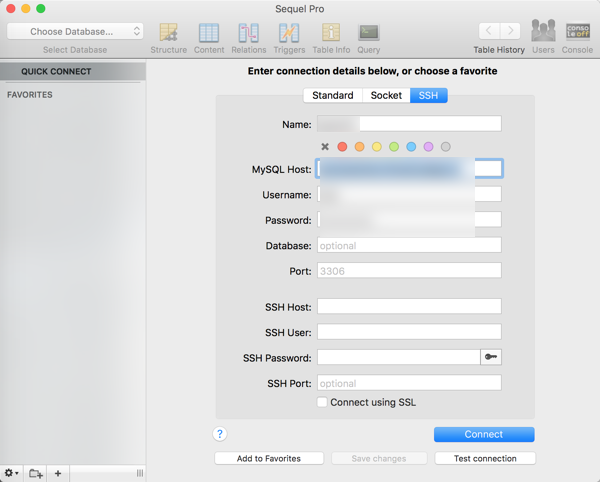
Task: Pick the gray color label
Action: pyautogui.click(x=445, y=147)
